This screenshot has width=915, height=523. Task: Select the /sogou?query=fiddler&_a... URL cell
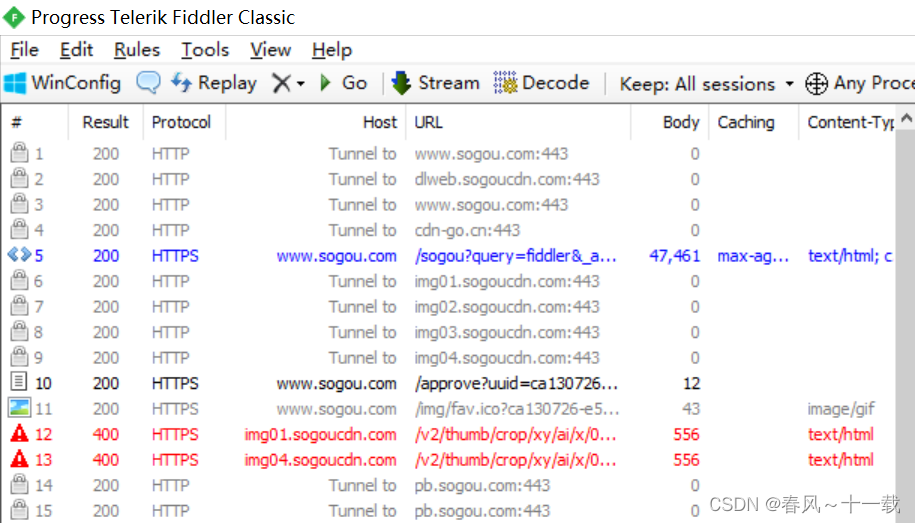pos(515,256)
